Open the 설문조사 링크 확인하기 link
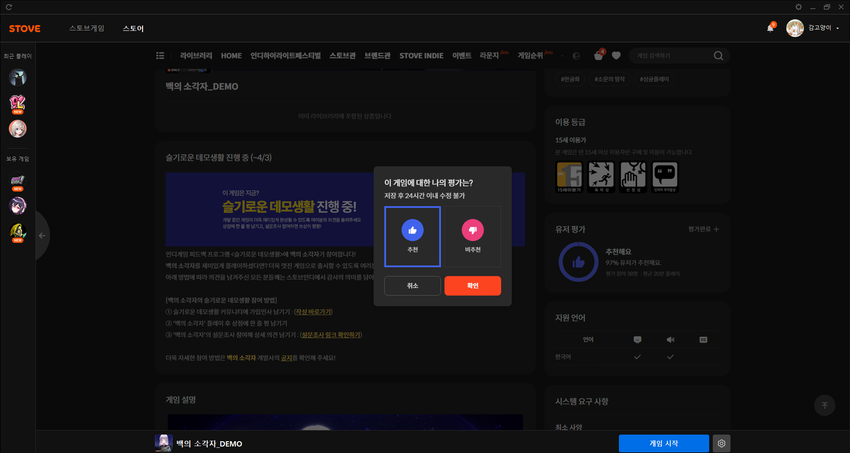 coord(331,335)
